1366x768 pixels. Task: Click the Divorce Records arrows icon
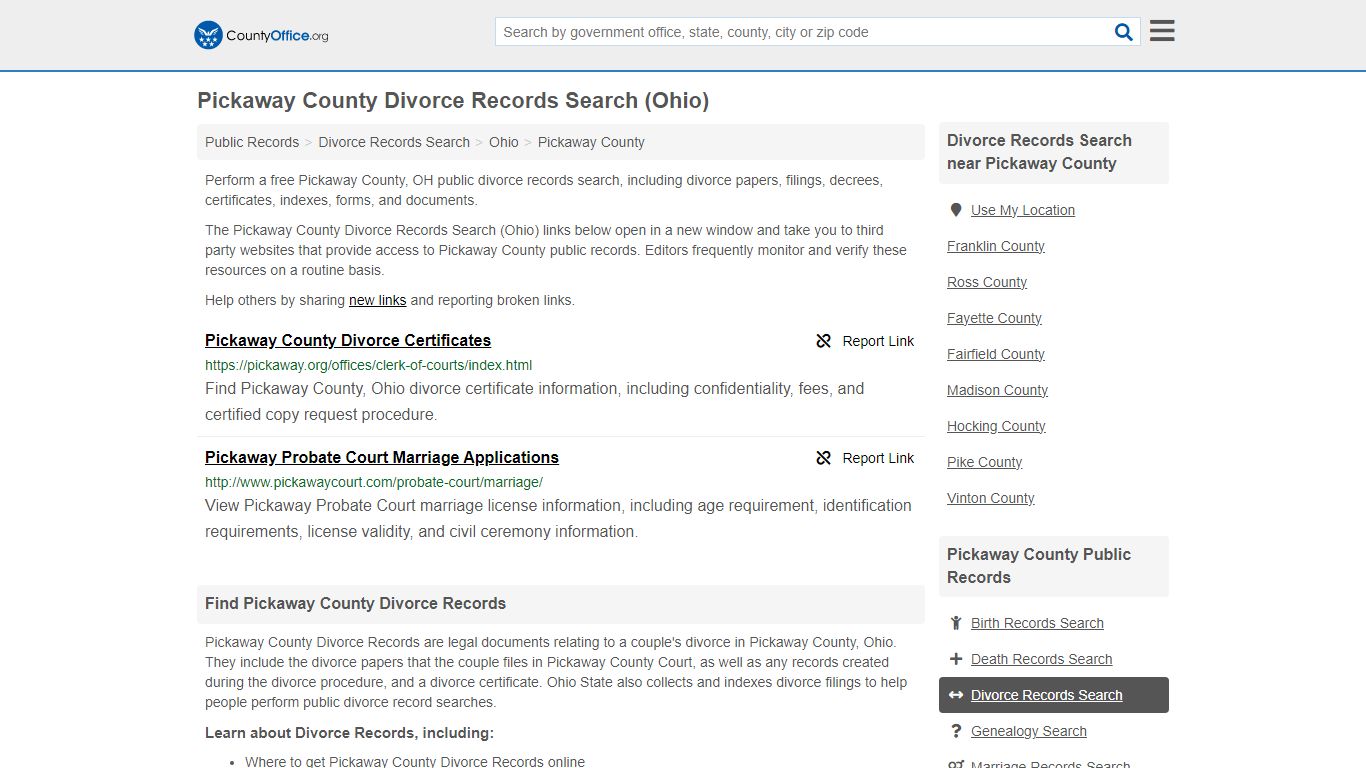point(956,695)
